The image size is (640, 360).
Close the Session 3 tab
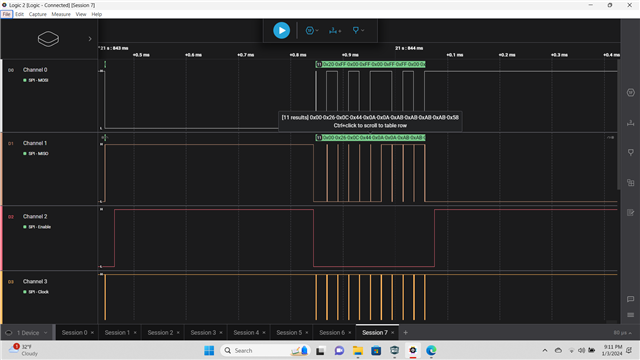[221, 333]
